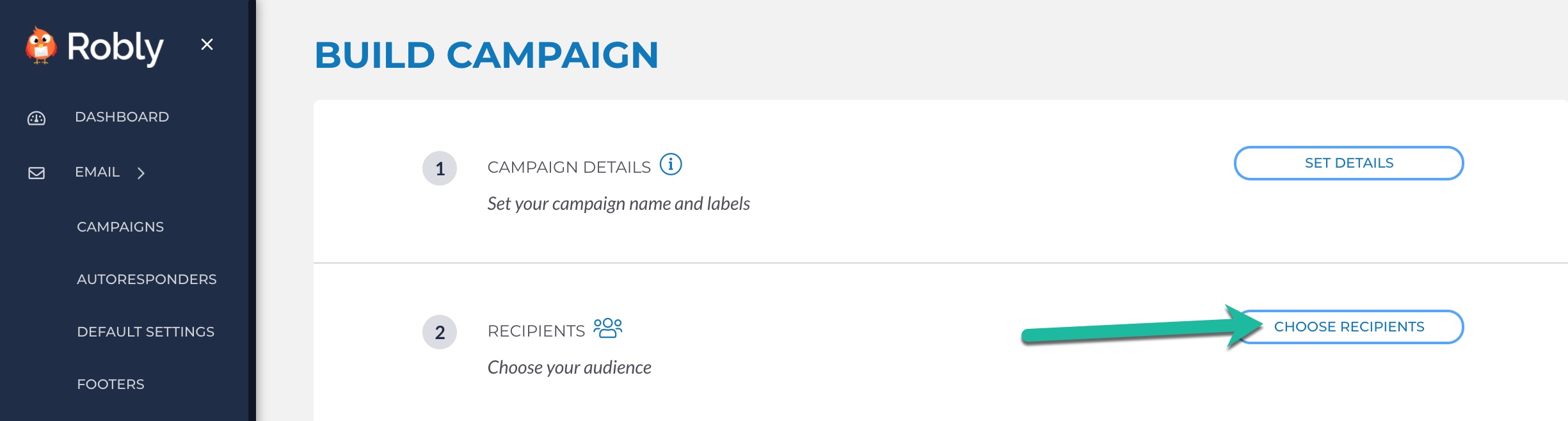Click the step 2 circle badge
The height and width of the screenshot is (421, 1568).
click(441, 331)
